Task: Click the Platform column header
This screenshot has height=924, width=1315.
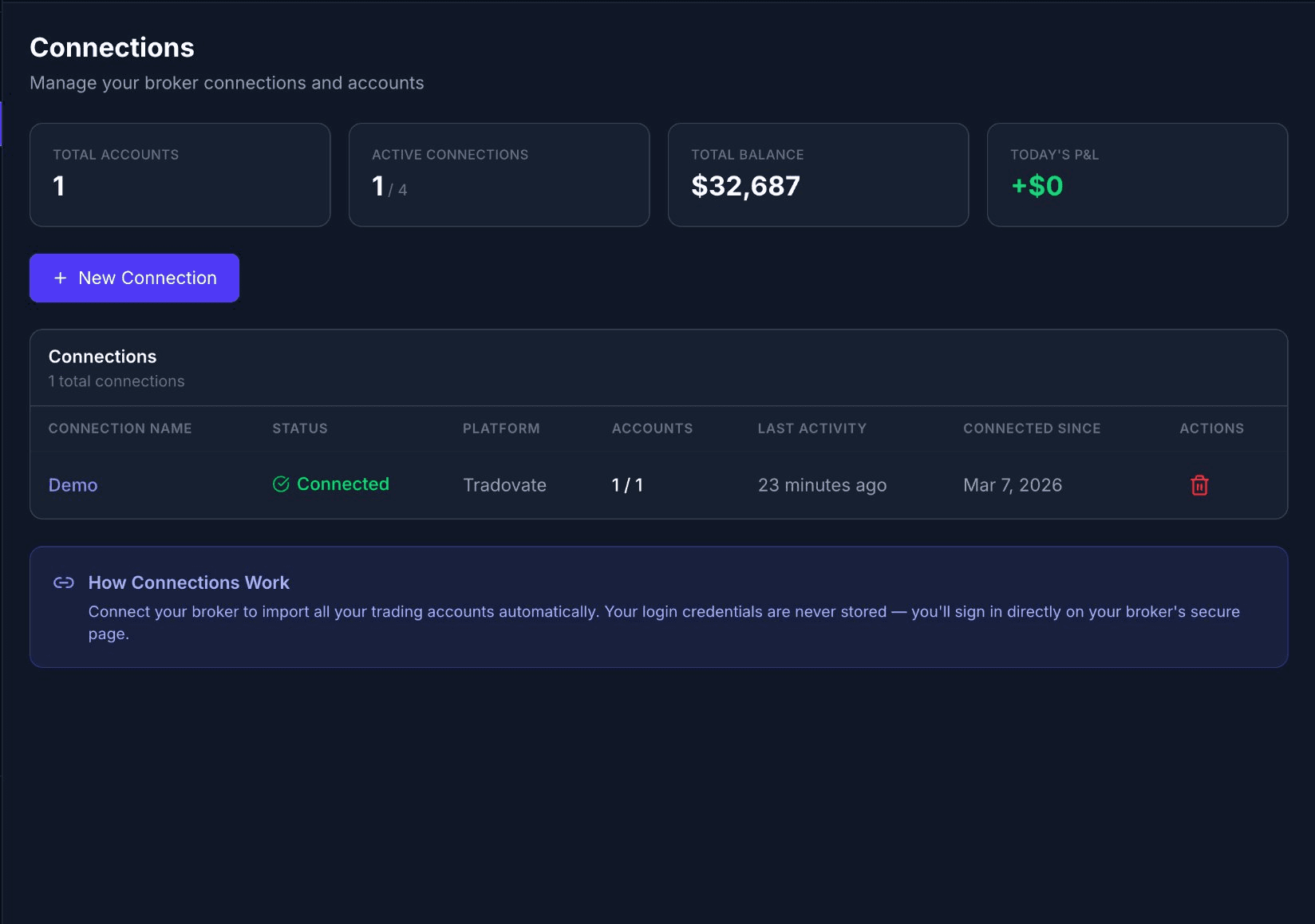Action: click(x=501, y=428)
